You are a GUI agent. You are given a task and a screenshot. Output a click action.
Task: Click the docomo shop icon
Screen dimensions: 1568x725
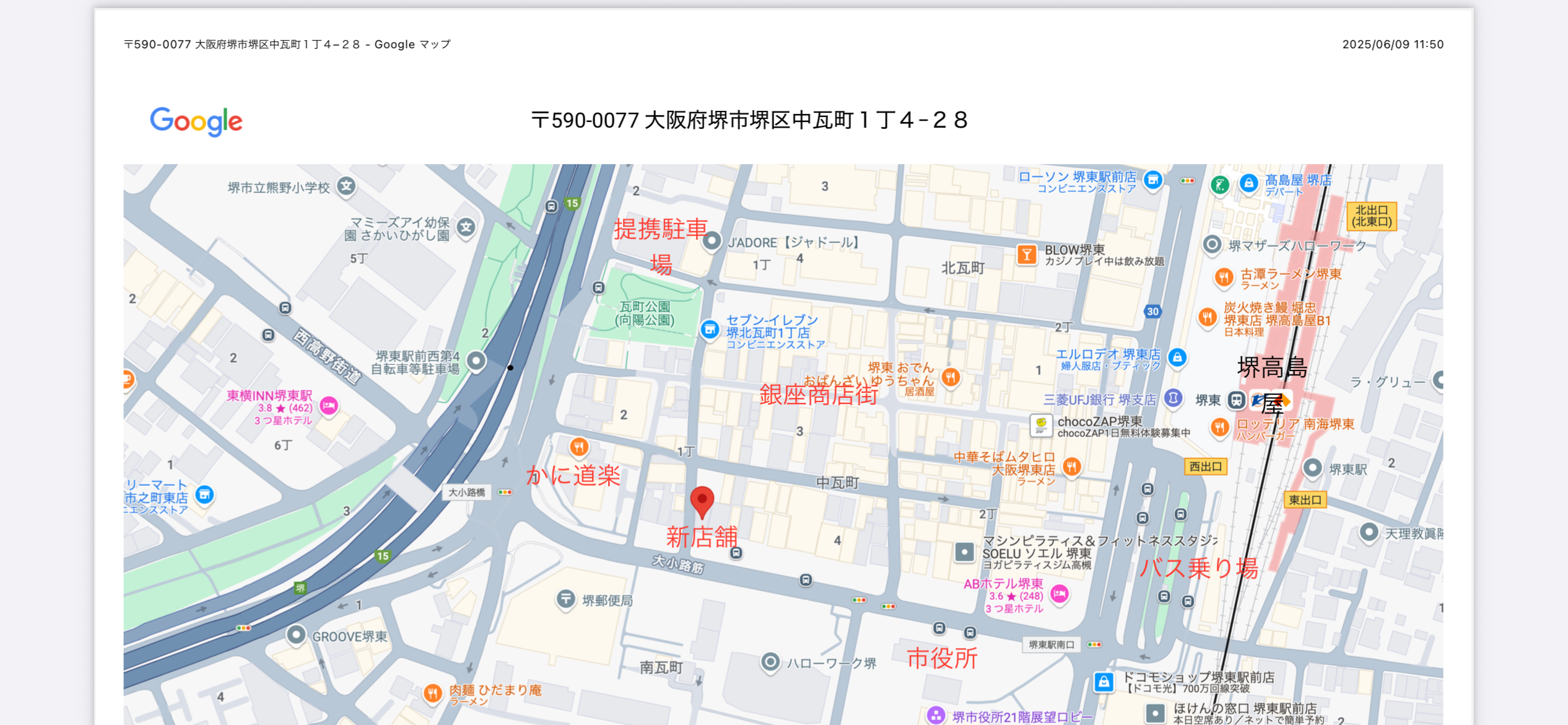[1104, 682]
